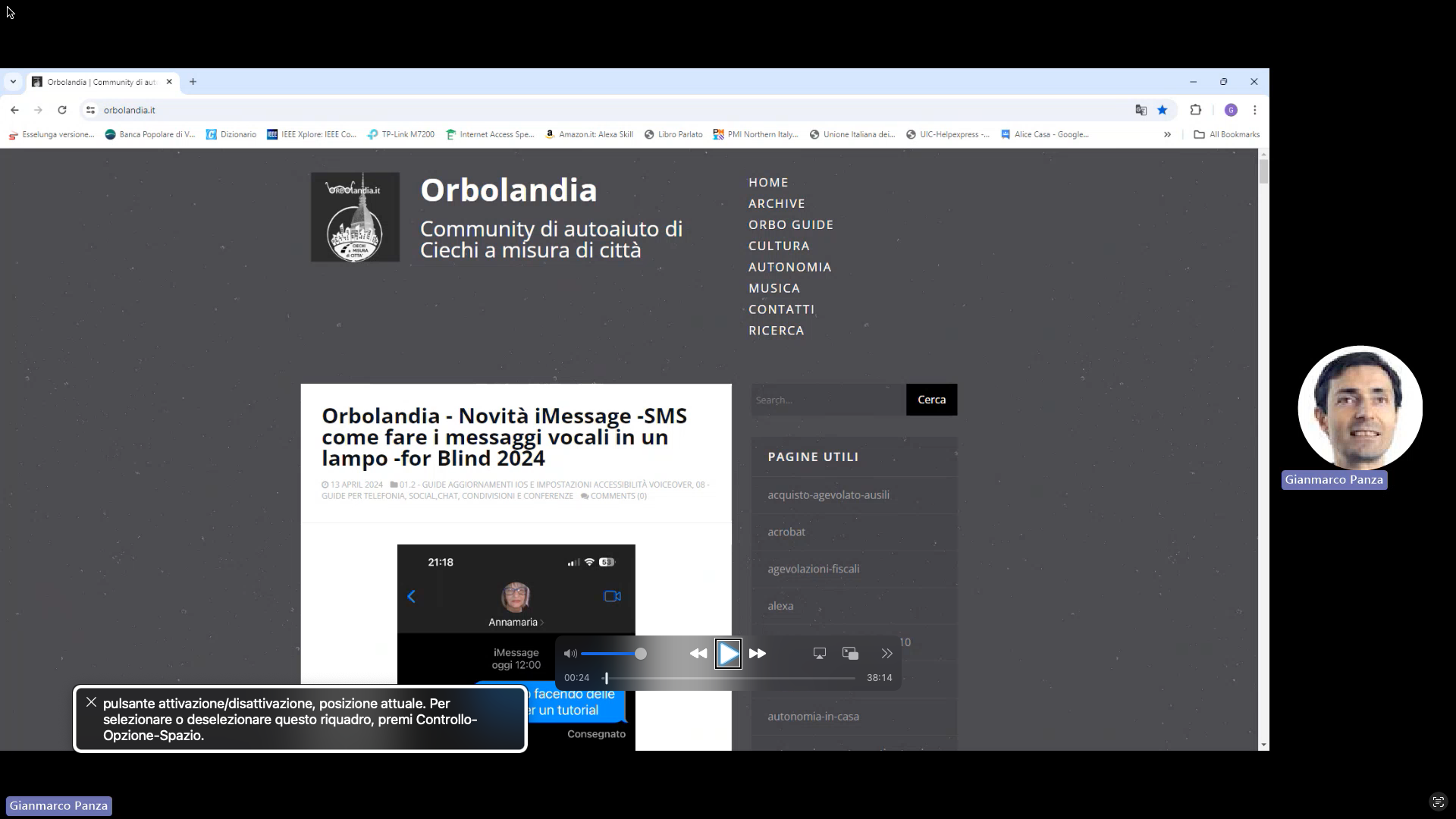Open the tab search dropdown arrow
Screen dimensions: 1456x819
tap(13, 82)
